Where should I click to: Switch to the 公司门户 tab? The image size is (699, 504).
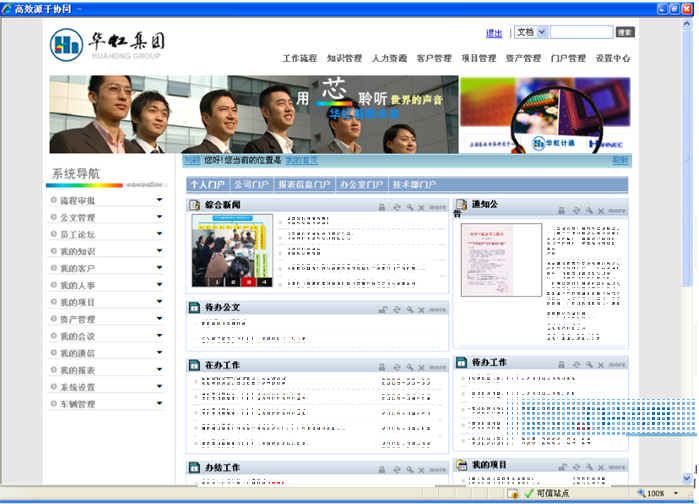pyautogui.click(x=251, y=184)
